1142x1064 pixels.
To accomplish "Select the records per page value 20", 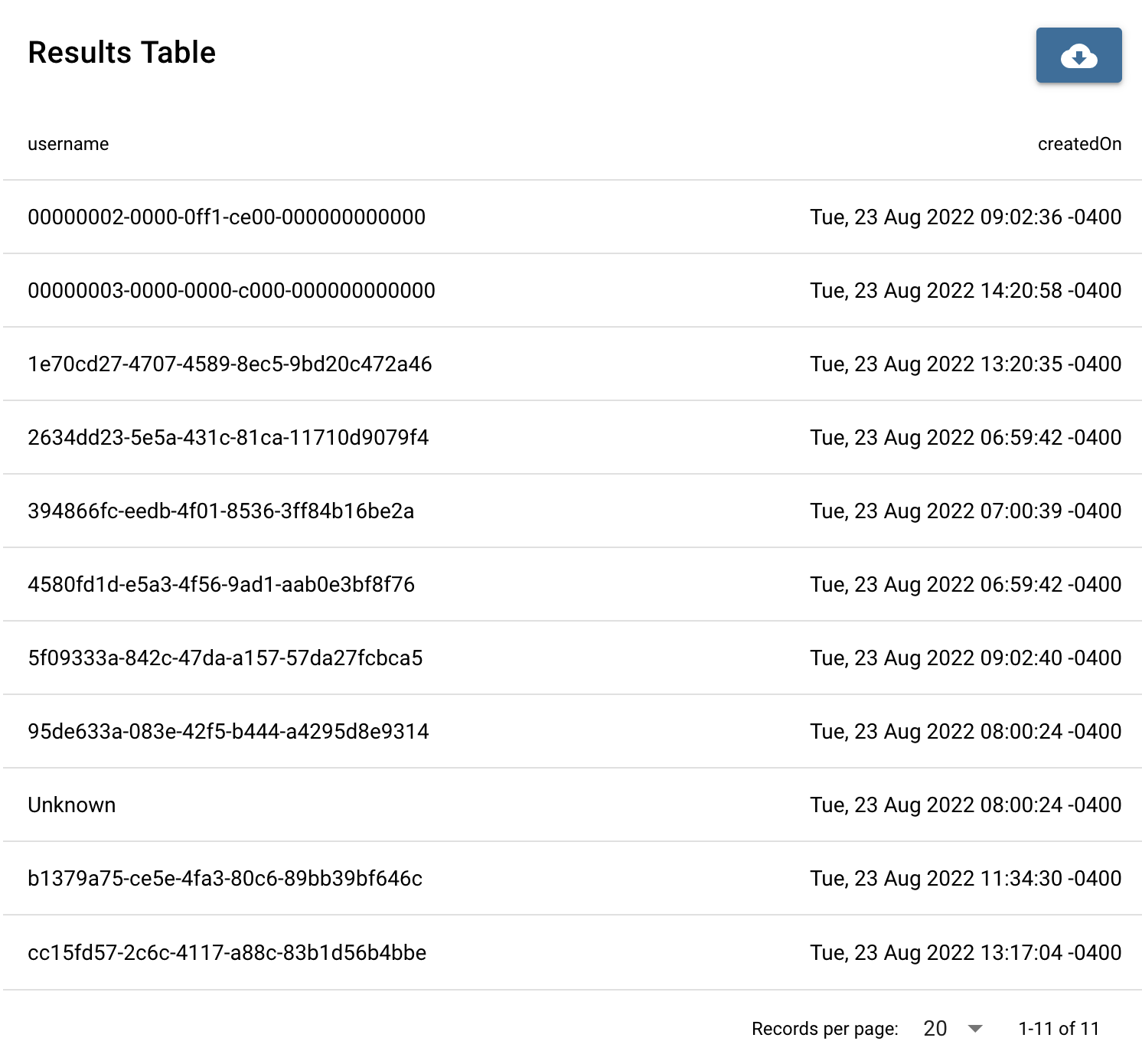I will coord(935,1029).
